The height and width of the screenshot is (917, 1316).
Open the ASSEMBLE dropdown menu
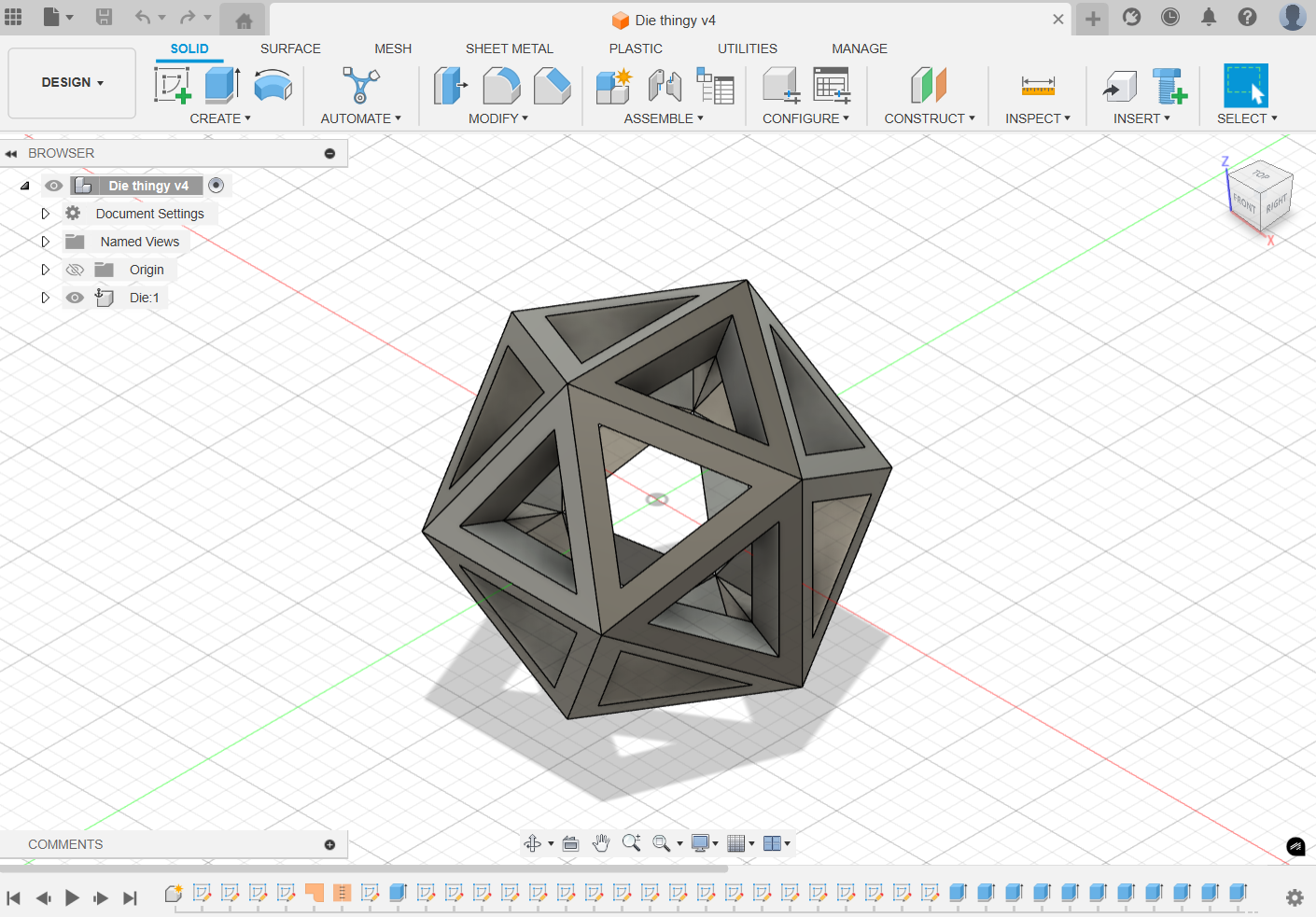[x=664, y=118]
